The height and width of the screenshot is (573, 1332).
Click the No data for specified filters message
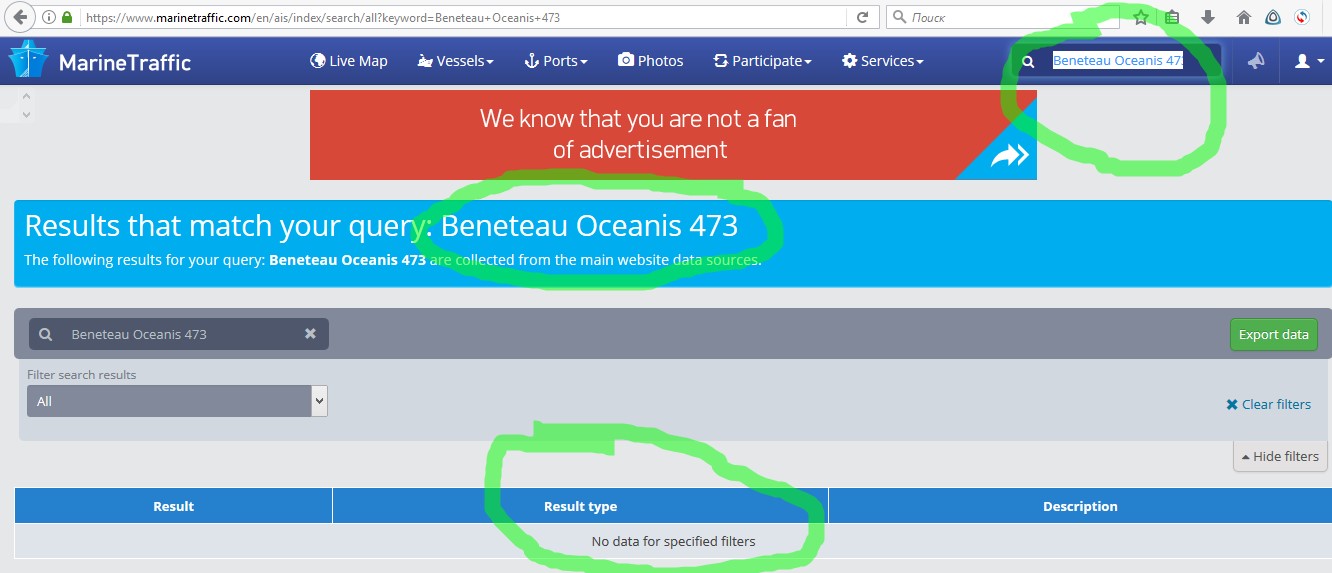(x=673, y=541)
